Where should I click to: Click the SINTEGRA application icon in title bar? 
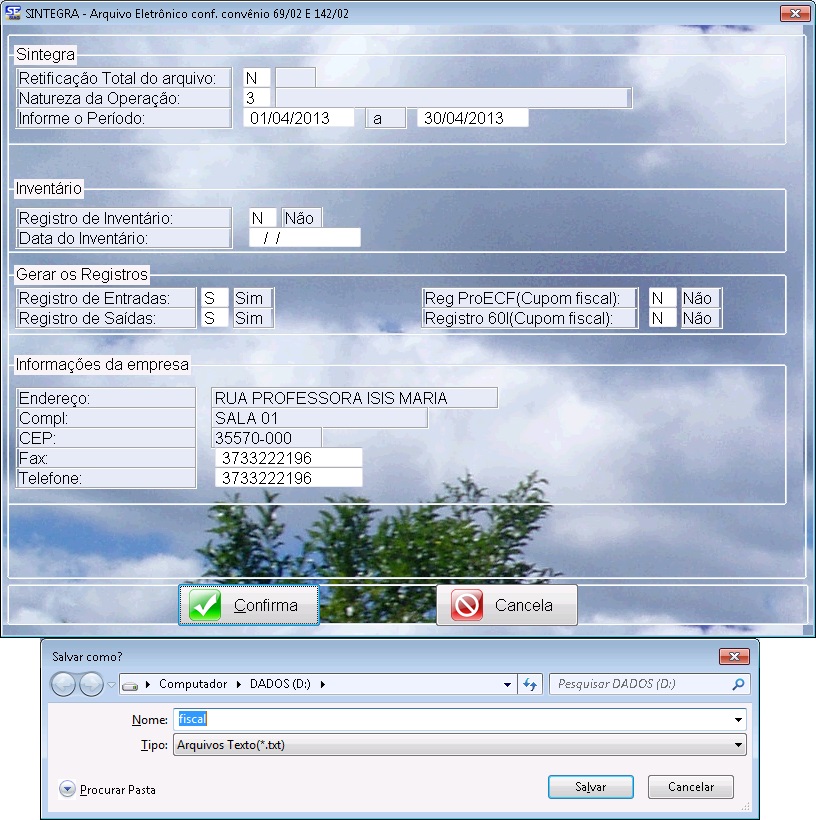(x=13, y=13)
